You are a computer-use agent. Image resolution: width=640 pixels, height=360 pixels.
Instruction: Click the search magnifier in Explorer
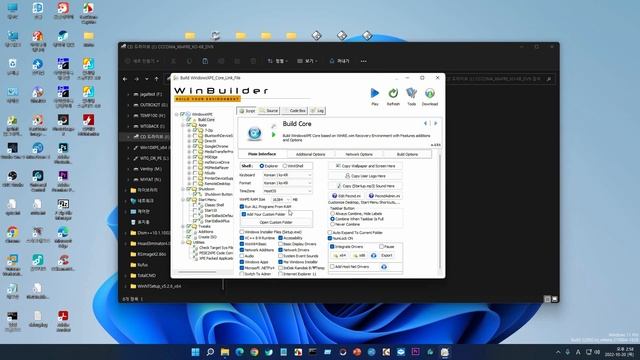coord(549,79)
